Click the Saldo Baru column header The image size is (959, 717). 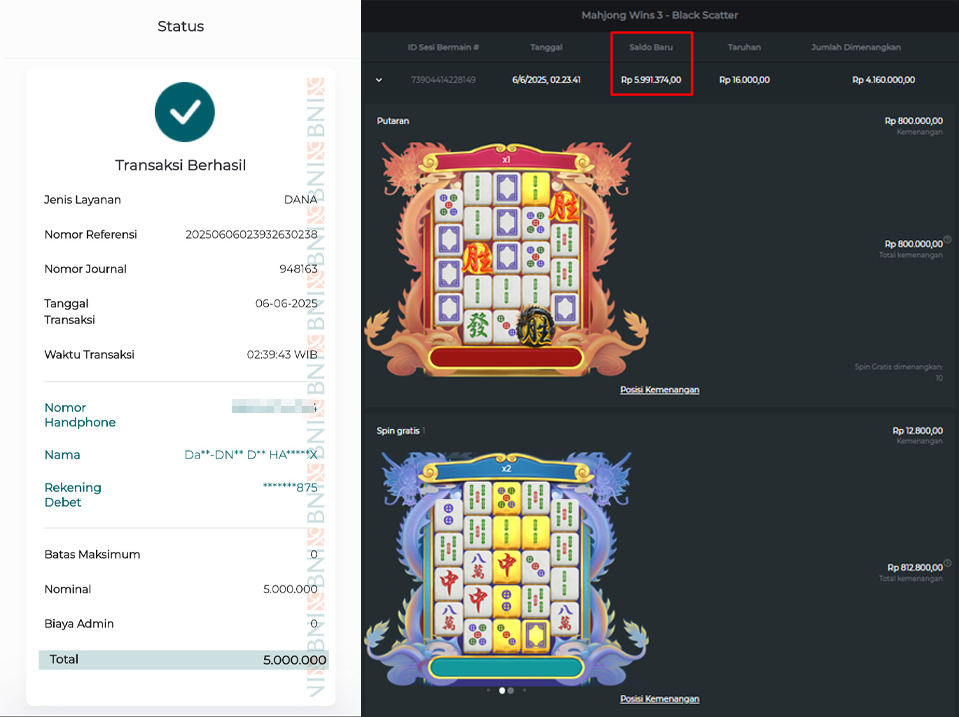pos(651,47)
